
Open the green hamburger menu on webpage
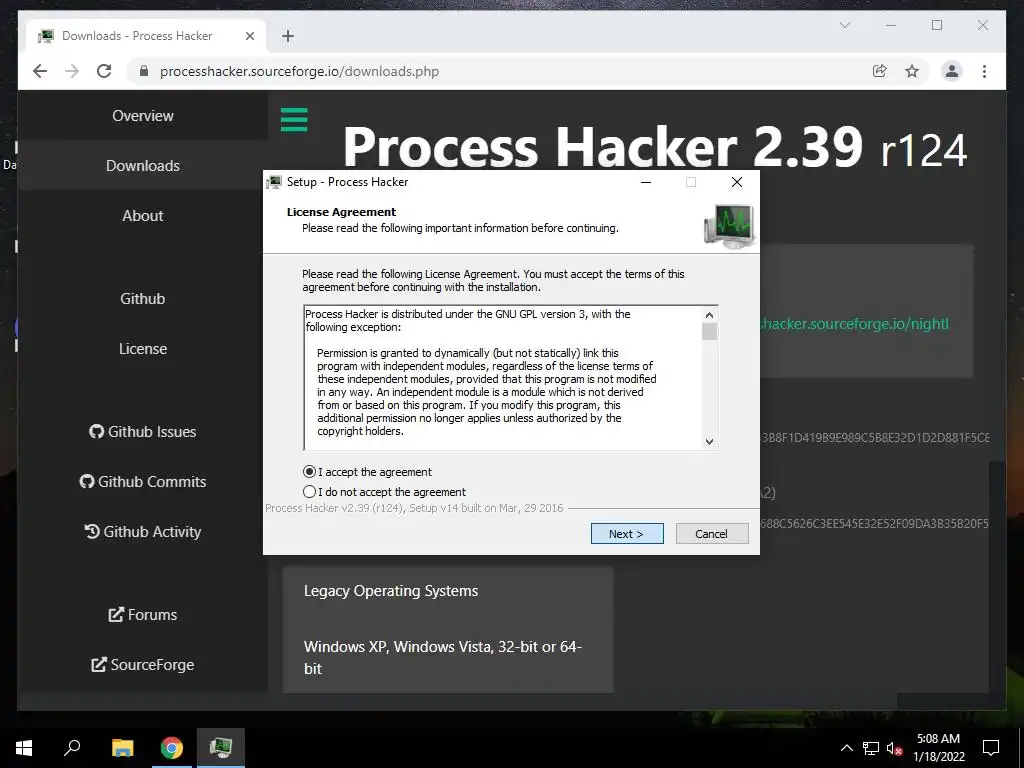294,120
